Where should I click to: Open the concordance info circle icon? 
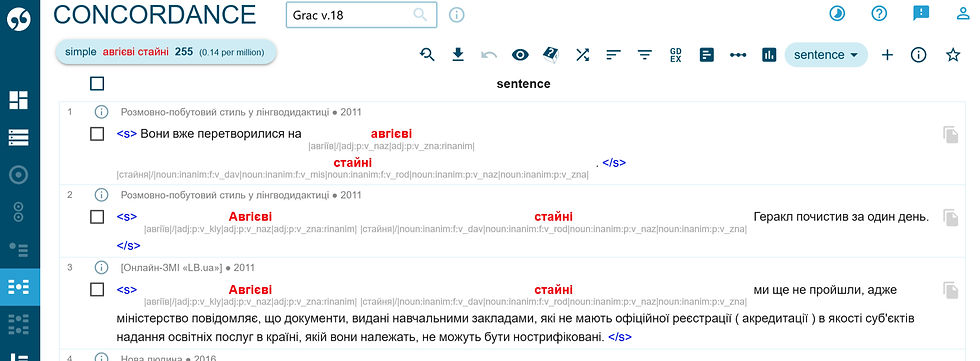918,55
